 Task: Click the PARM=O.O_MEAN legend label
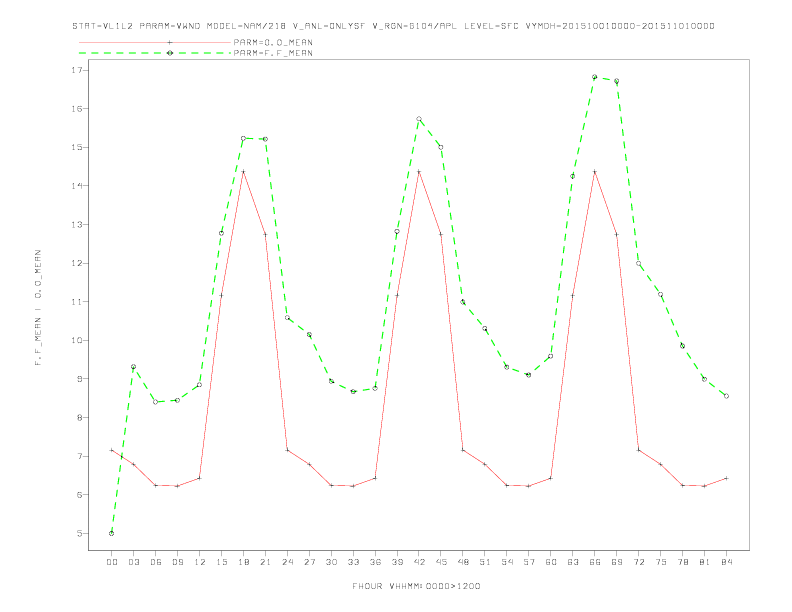click(273, 42)
